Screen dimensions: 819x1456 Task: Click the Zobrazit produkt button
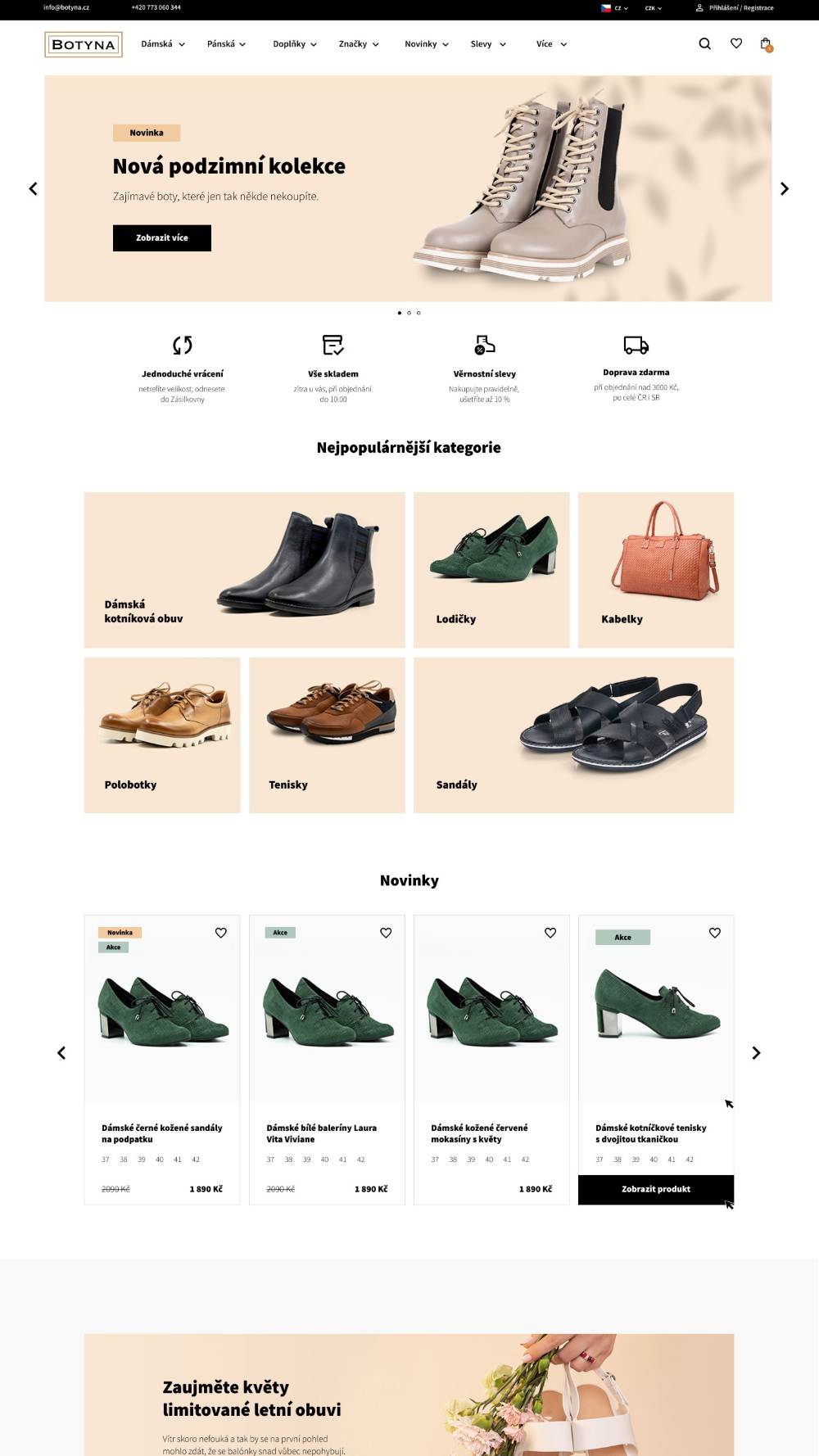(656, 1190)
